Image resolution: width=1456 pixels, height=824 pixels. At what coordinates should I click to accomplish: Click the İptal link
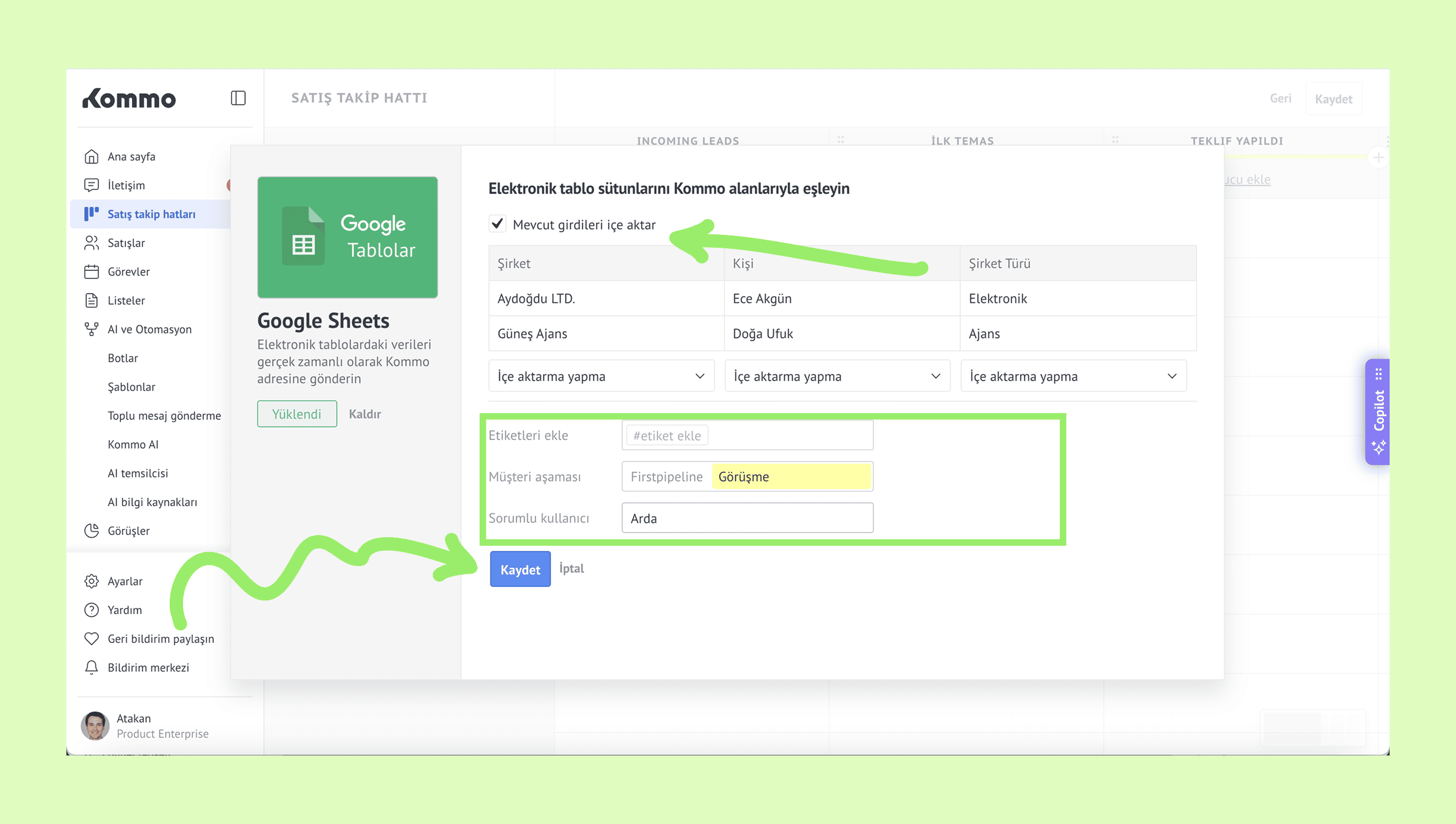pos(571,568)
